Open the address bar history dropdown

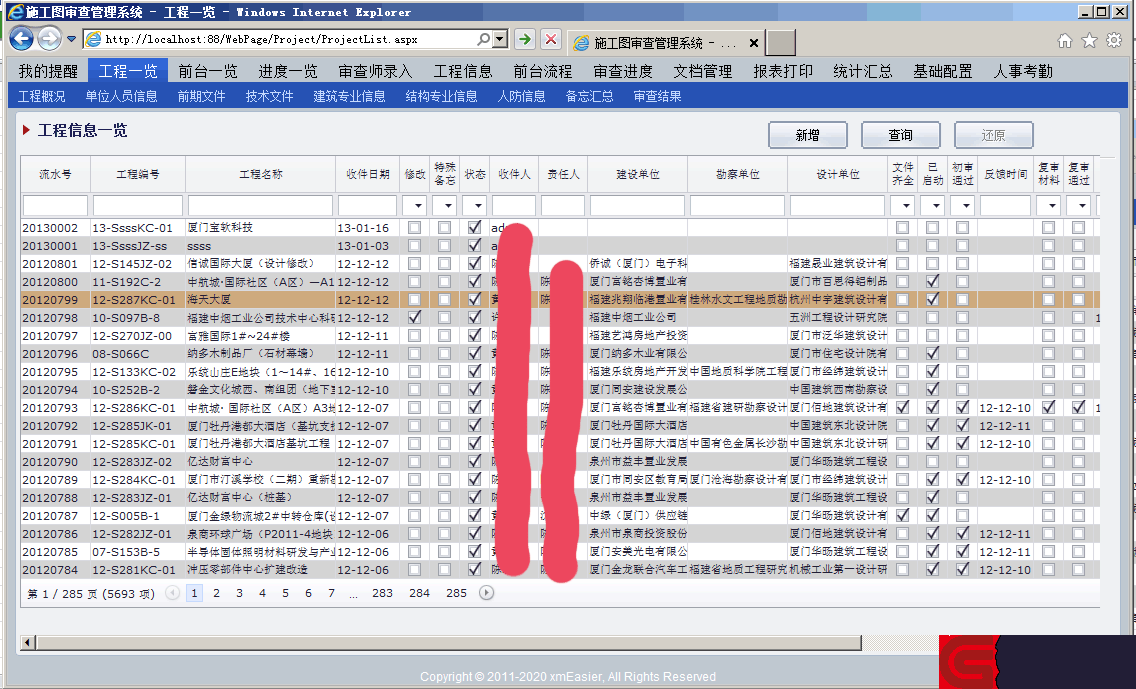tap(500, 39)
